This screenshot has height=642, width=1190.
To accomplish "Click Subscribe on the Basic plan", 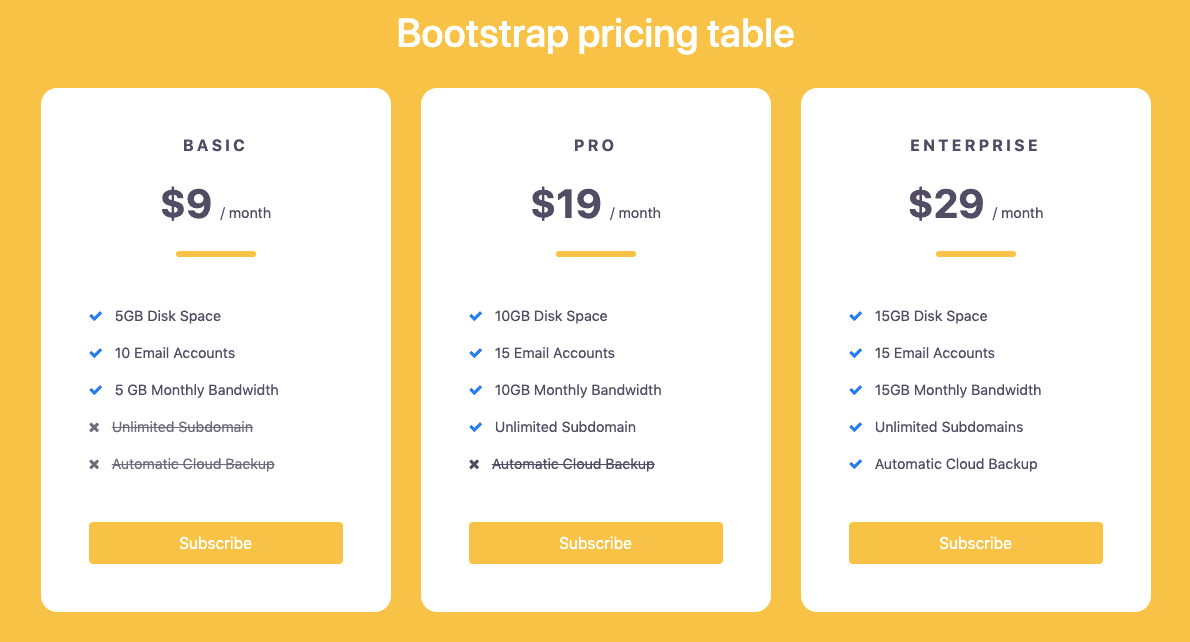I will click(x=215, y=543).
